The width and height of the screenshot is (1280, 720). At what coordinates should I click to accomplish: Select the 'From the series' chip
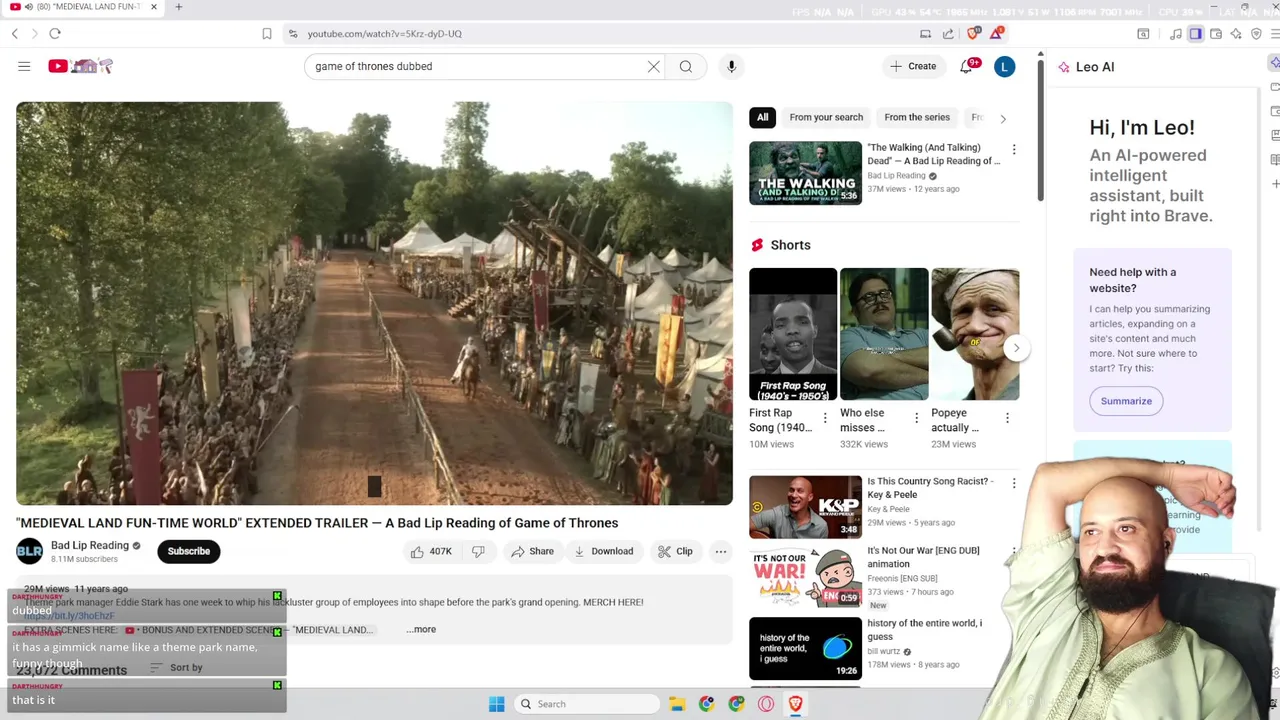(x=917, y=117)
